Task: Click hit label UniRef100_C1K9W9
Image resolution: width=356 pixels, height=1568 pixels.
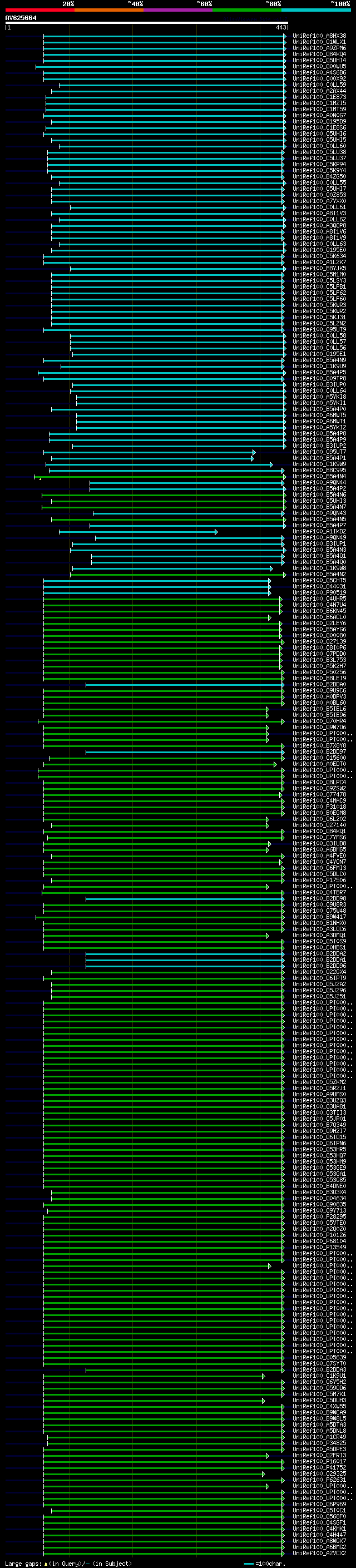Action: click(319, 464)
